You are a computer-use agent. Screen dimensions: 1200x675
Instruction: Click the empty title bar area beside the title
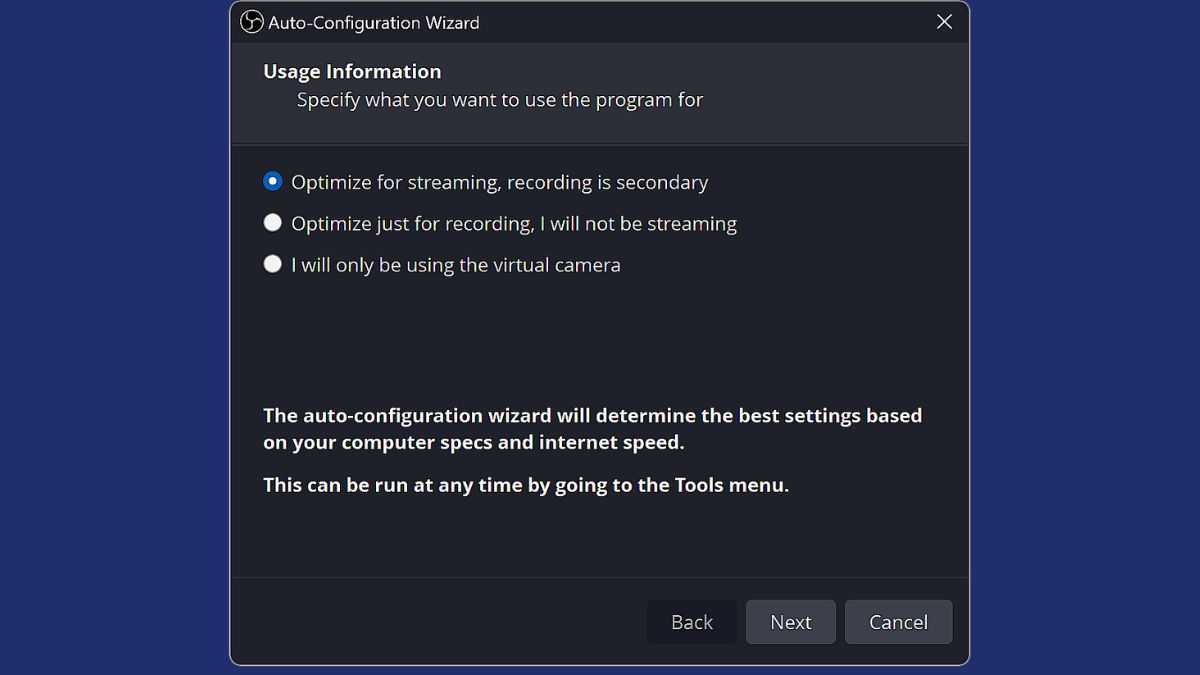(700, 22)
